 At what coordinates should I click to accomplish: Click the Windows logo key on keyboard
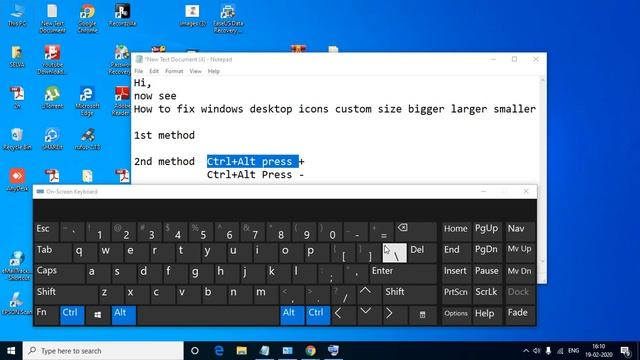pyautogui.click(x=97, y=315)
